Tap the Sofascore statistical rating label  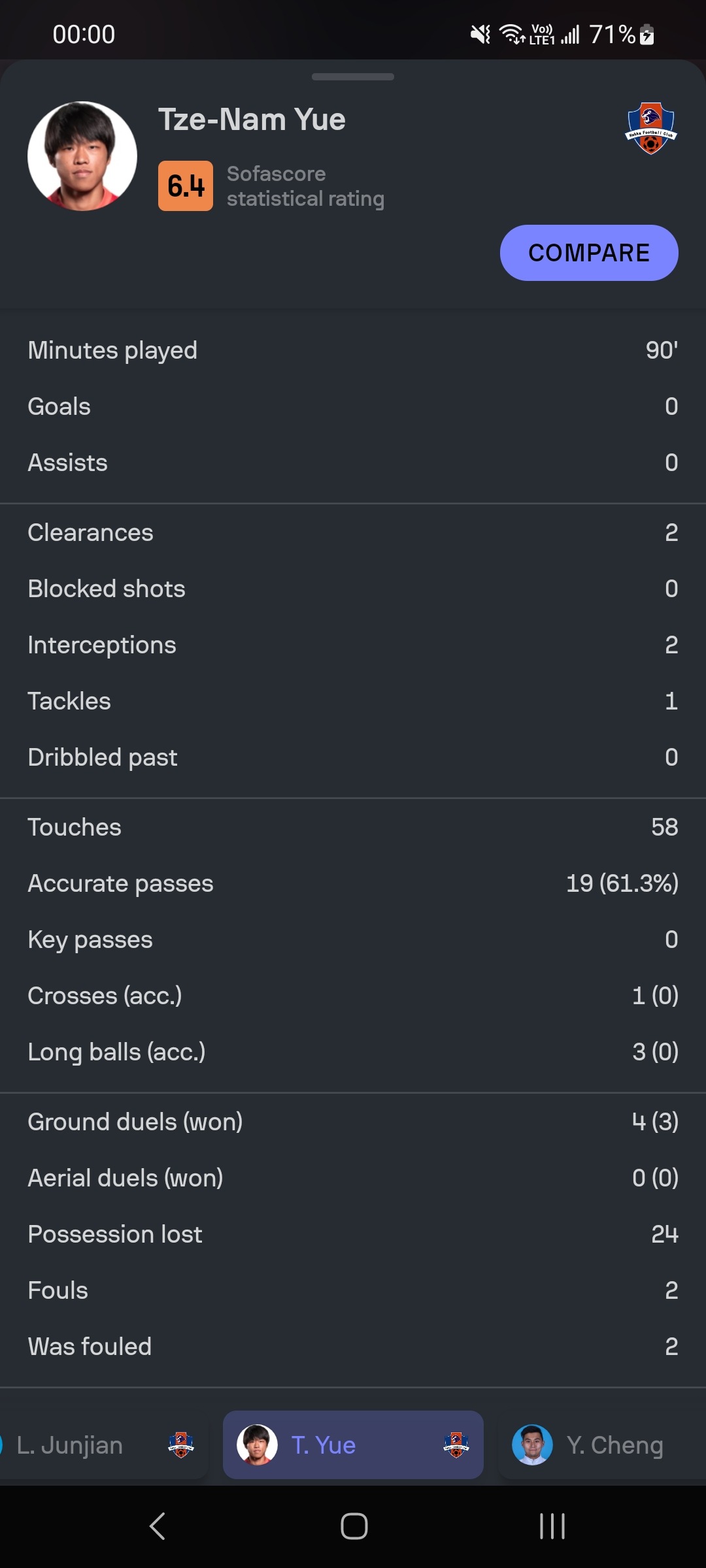[x=305, y=186]
